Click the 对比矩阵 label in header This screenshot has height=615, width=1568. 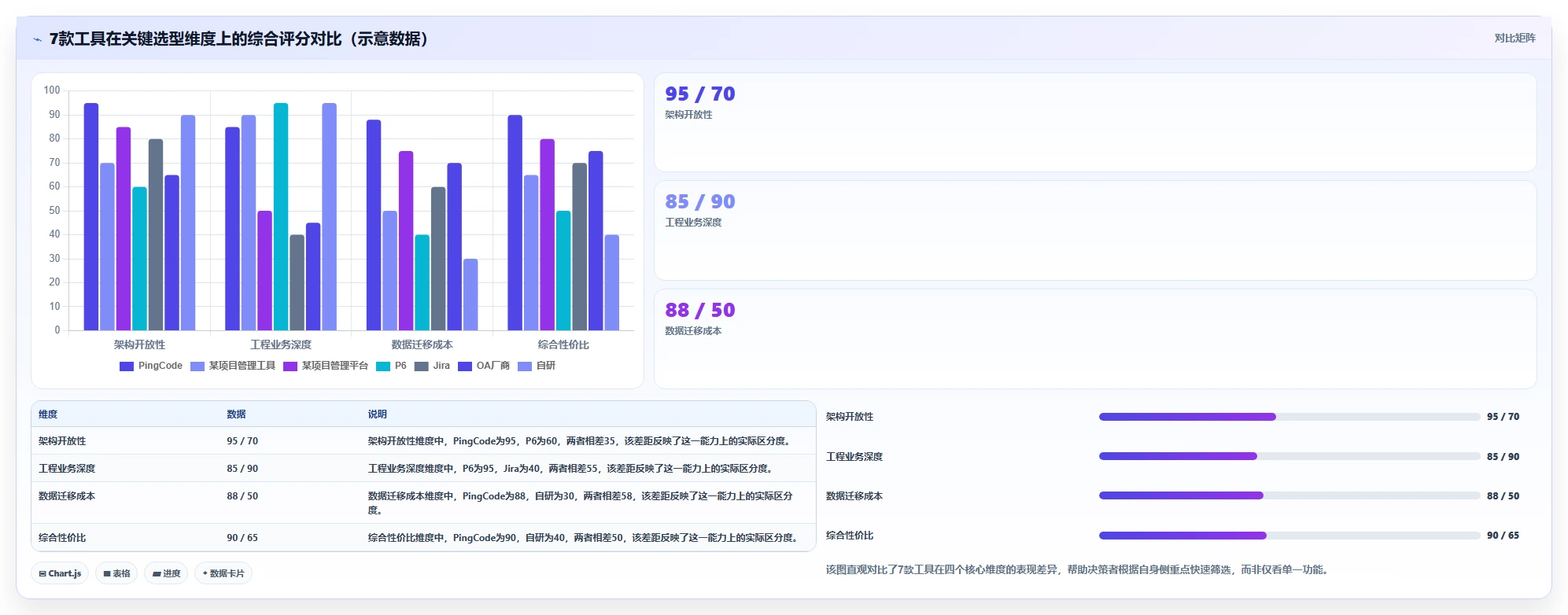click(x=1515, y=38)
